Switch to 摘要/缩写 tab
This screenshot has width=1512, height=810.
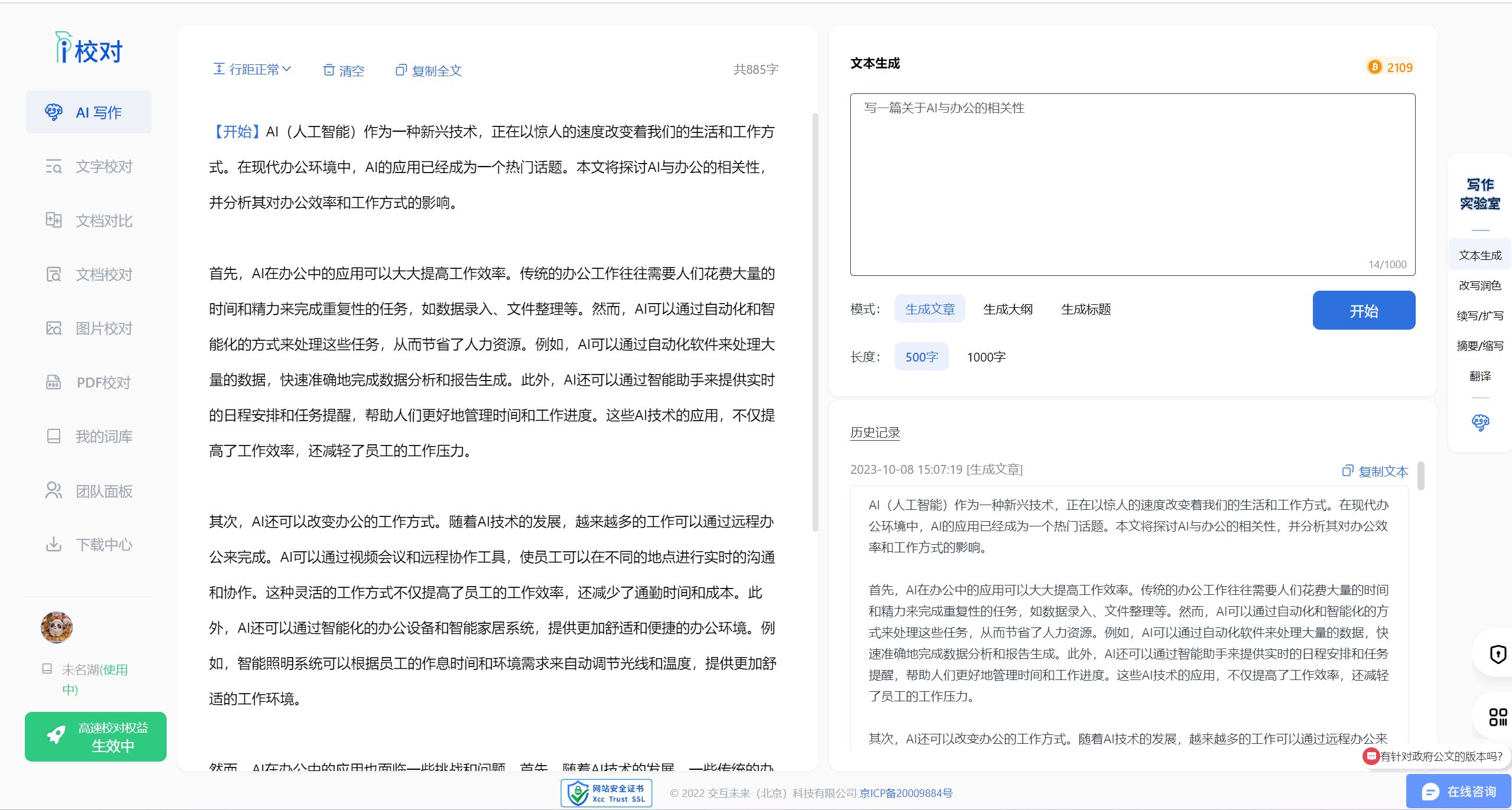pyautogui.click(x=1480, y=346)
